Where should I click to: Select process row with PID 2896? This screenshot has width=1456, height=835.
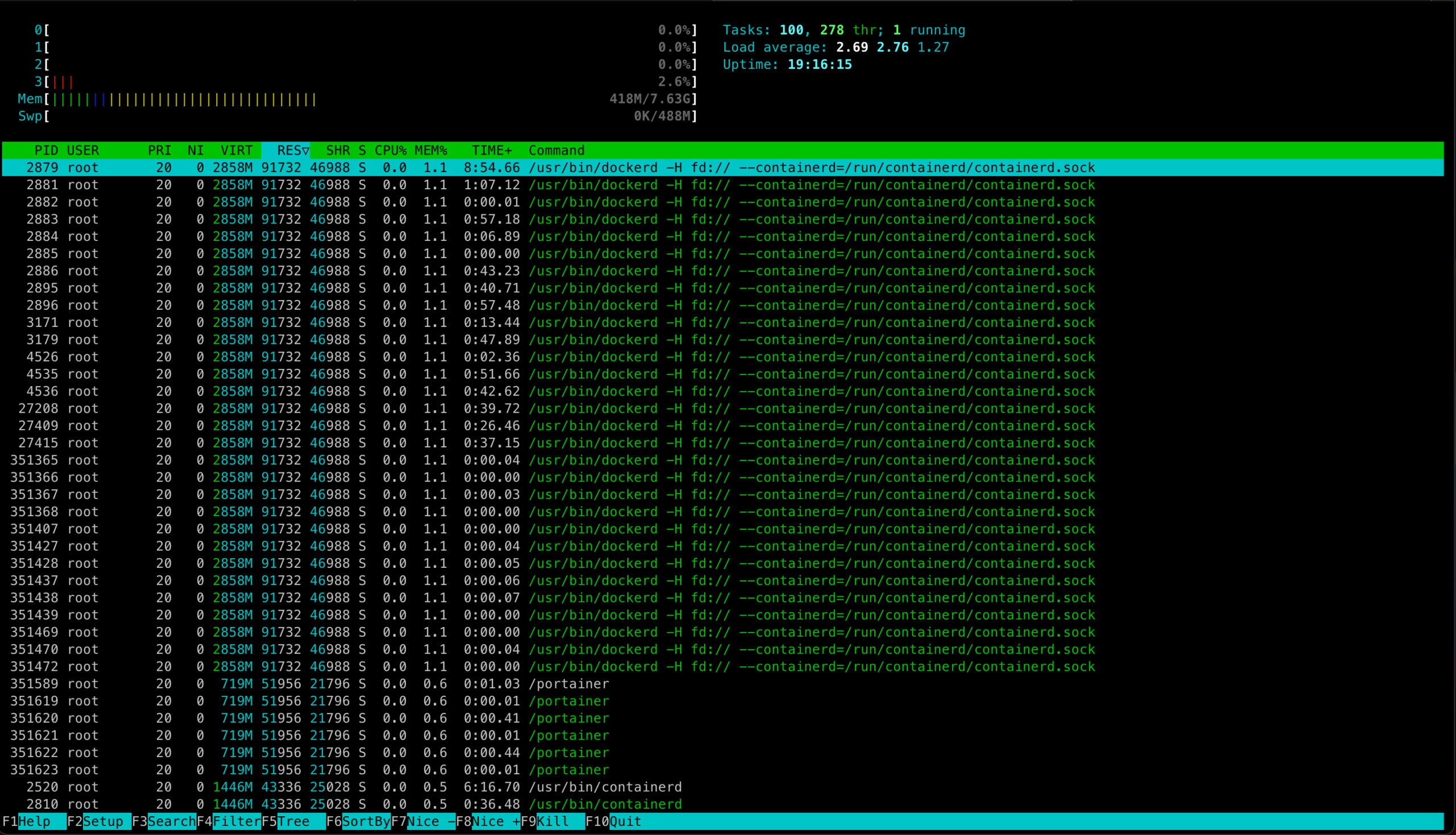click(723, 305)
